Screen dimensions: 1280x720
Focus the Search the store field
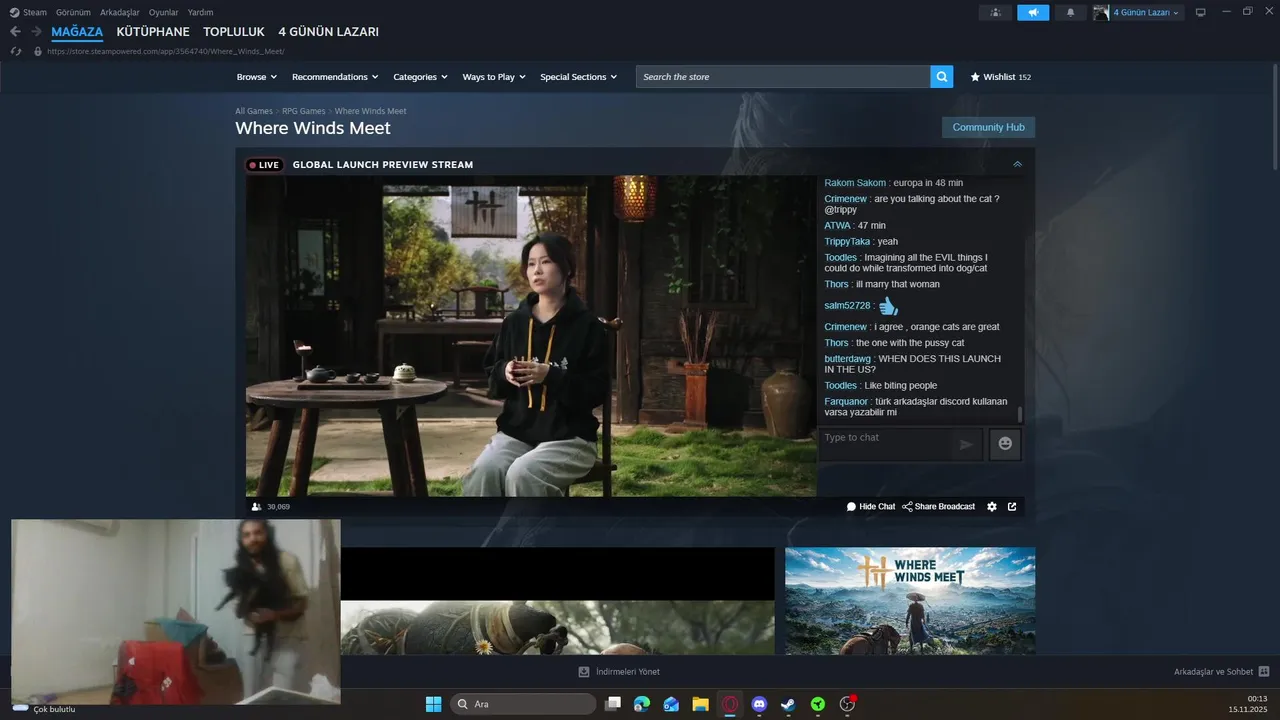pos(783,77)
